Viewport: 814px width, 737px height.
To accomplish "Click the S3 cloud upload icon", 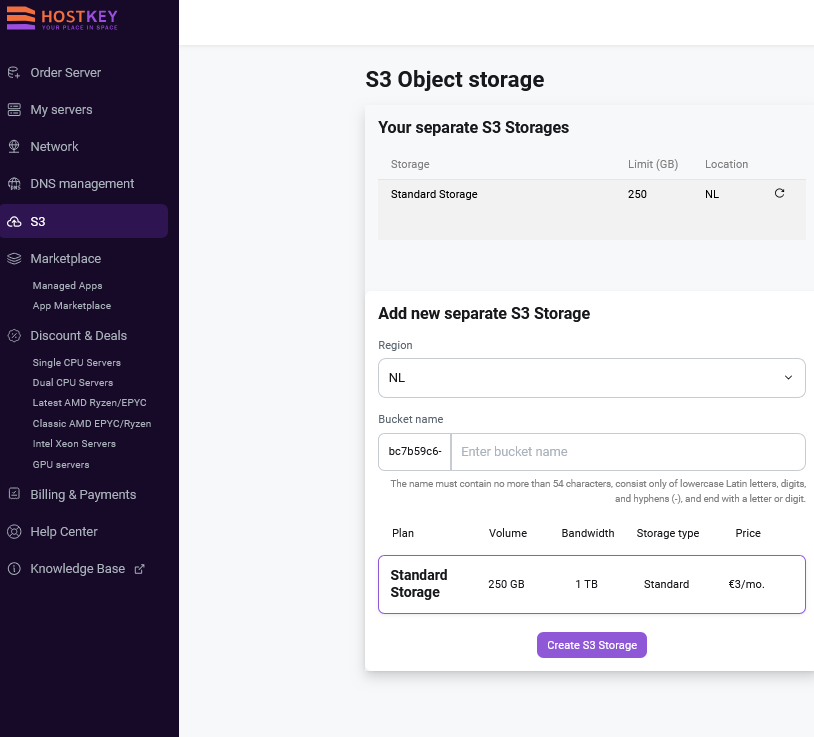I will point(14,222).
